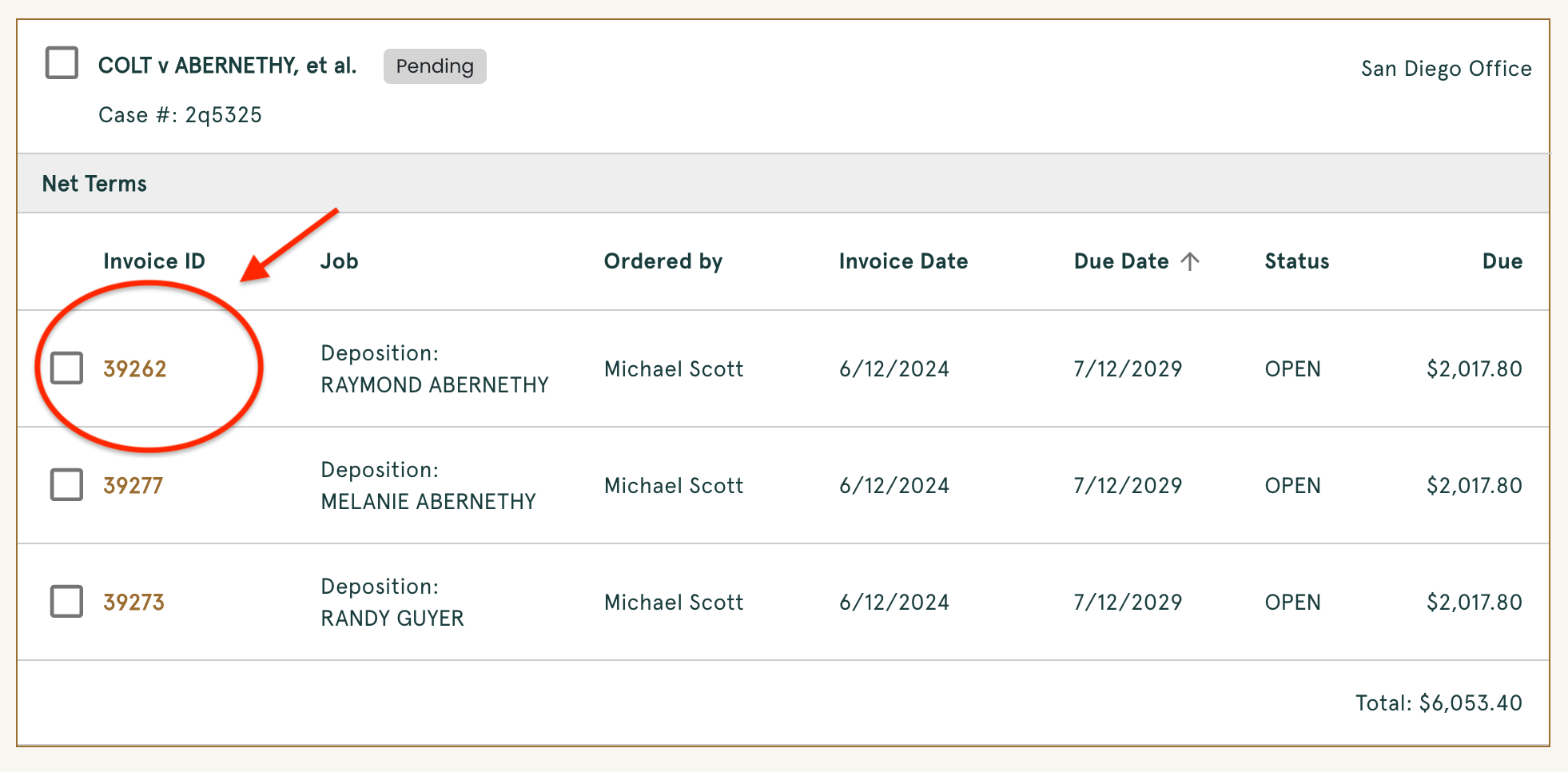Tick the checkbox for invoice 39277
Image resolution: width=1568 pixels, height=772 pixels.
click(66, 484)
